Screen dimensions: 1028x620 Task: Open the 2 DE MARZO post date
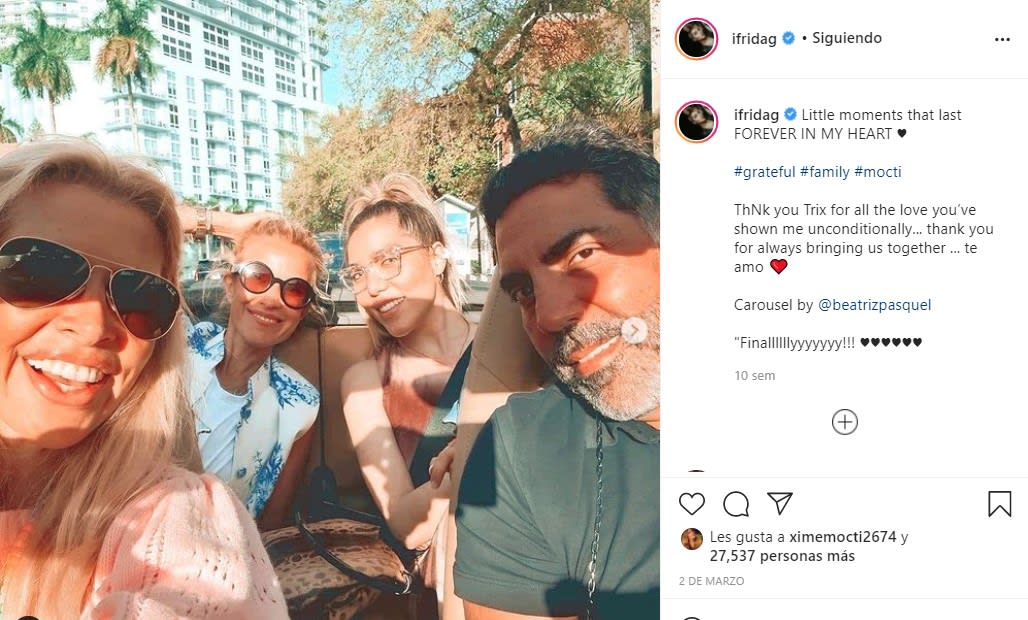click(711, 581)
